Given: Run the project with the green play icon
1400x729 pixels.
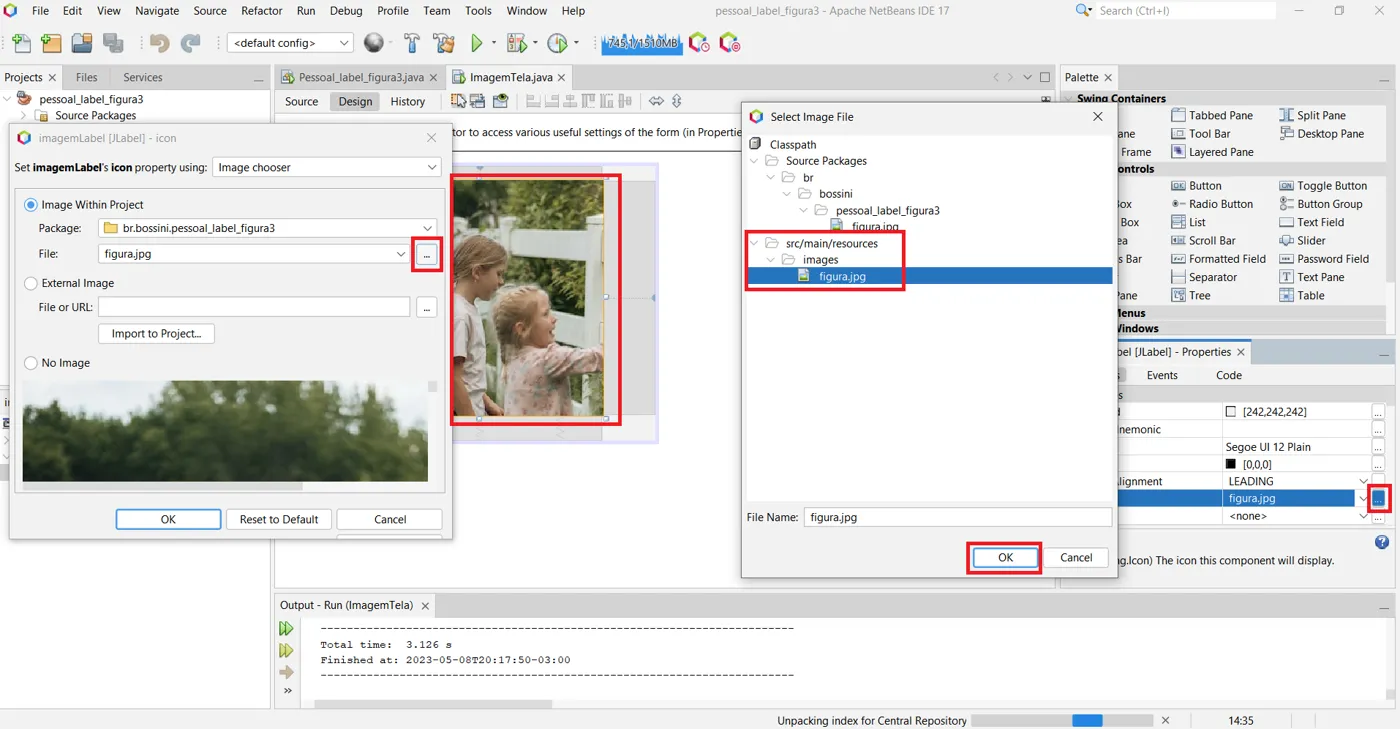Looking at the screenshot, I should (477, 43).
